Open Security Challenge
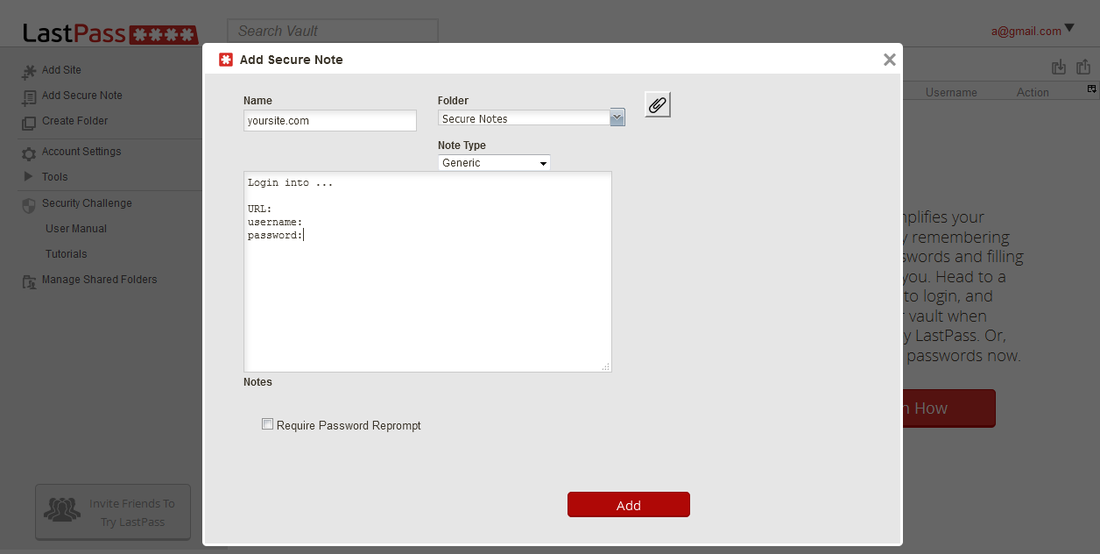 point(87,203)
